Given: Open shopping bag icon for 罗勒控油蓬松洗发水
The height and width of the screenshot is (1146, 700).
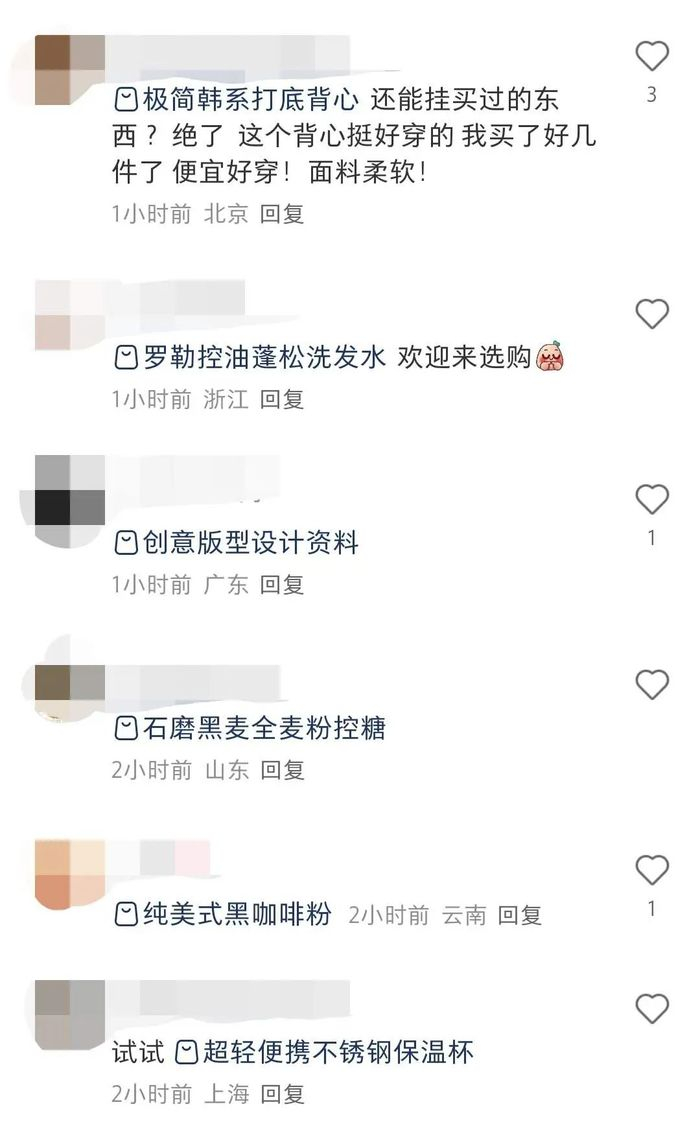Looking at the screenshot, I should coord(126,357).
